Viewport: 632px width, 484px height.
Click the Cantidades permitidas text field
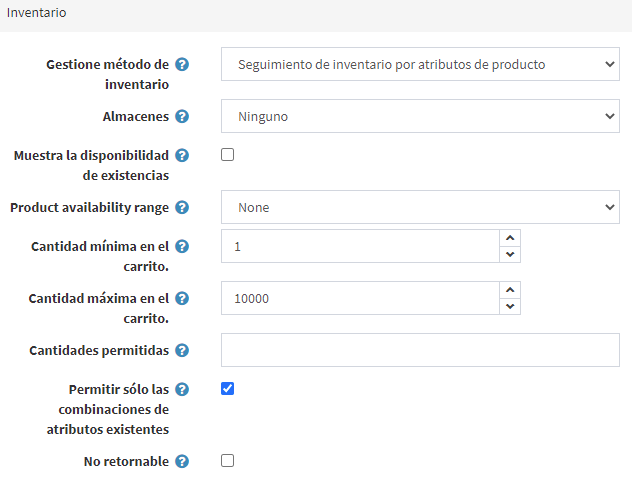coord(420,350)
